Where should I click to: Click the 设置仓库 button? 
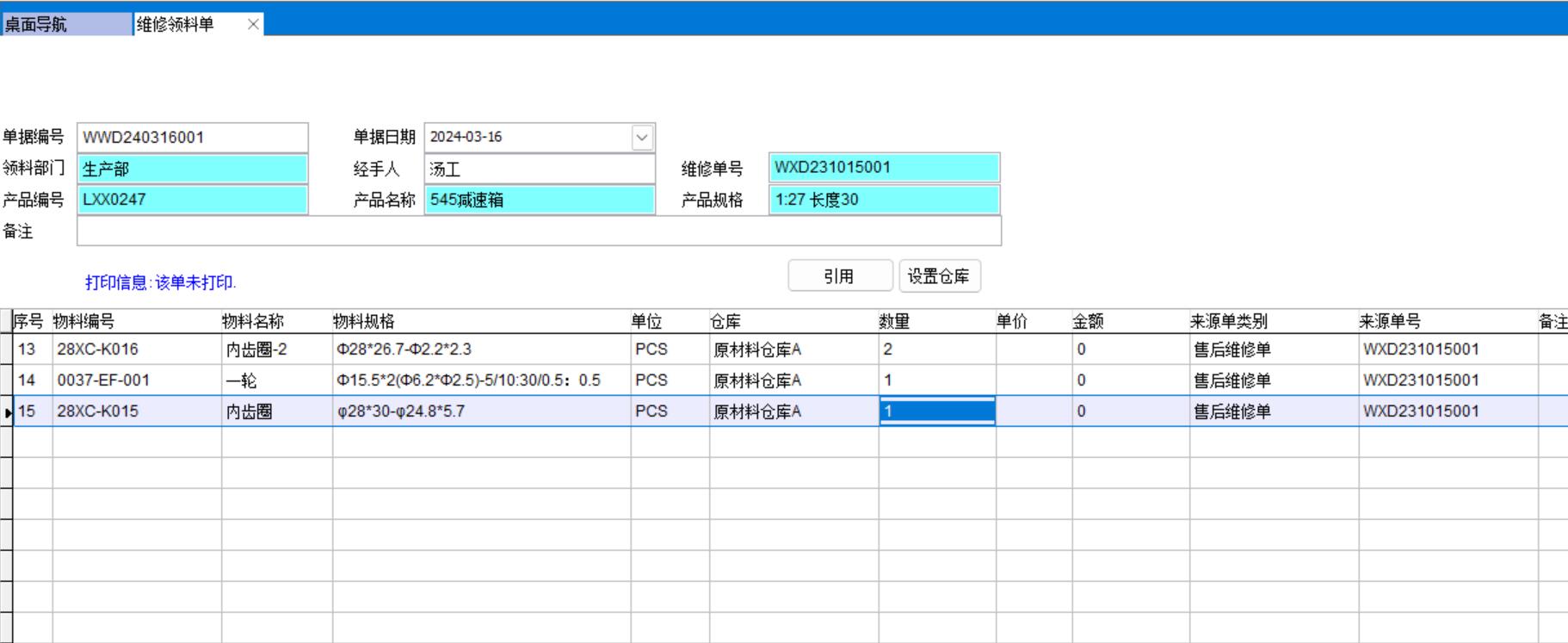coord(939,276)
